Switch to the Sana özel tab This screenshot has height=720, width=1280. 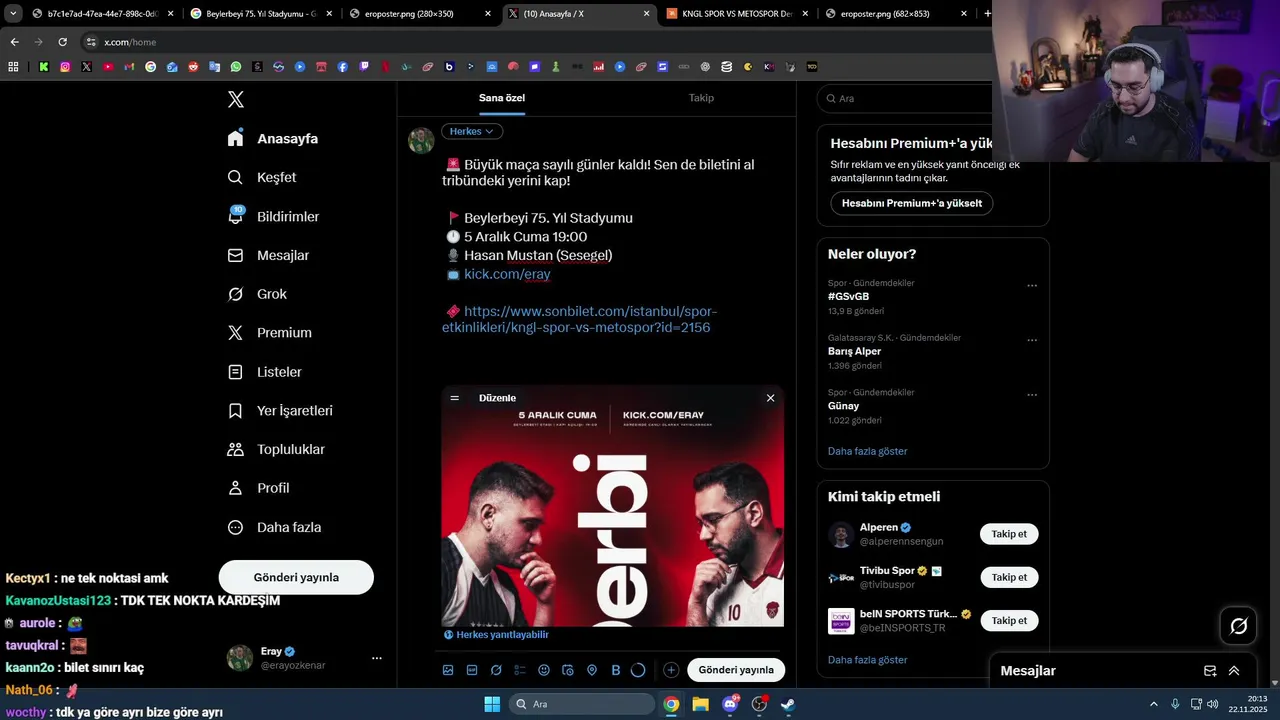[x=502, y=98]
